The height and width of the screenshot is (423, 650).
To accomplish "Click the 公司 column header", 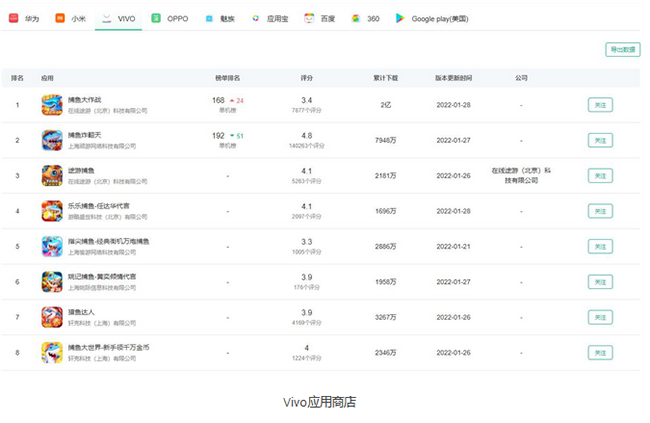I will tap(521, 78).
